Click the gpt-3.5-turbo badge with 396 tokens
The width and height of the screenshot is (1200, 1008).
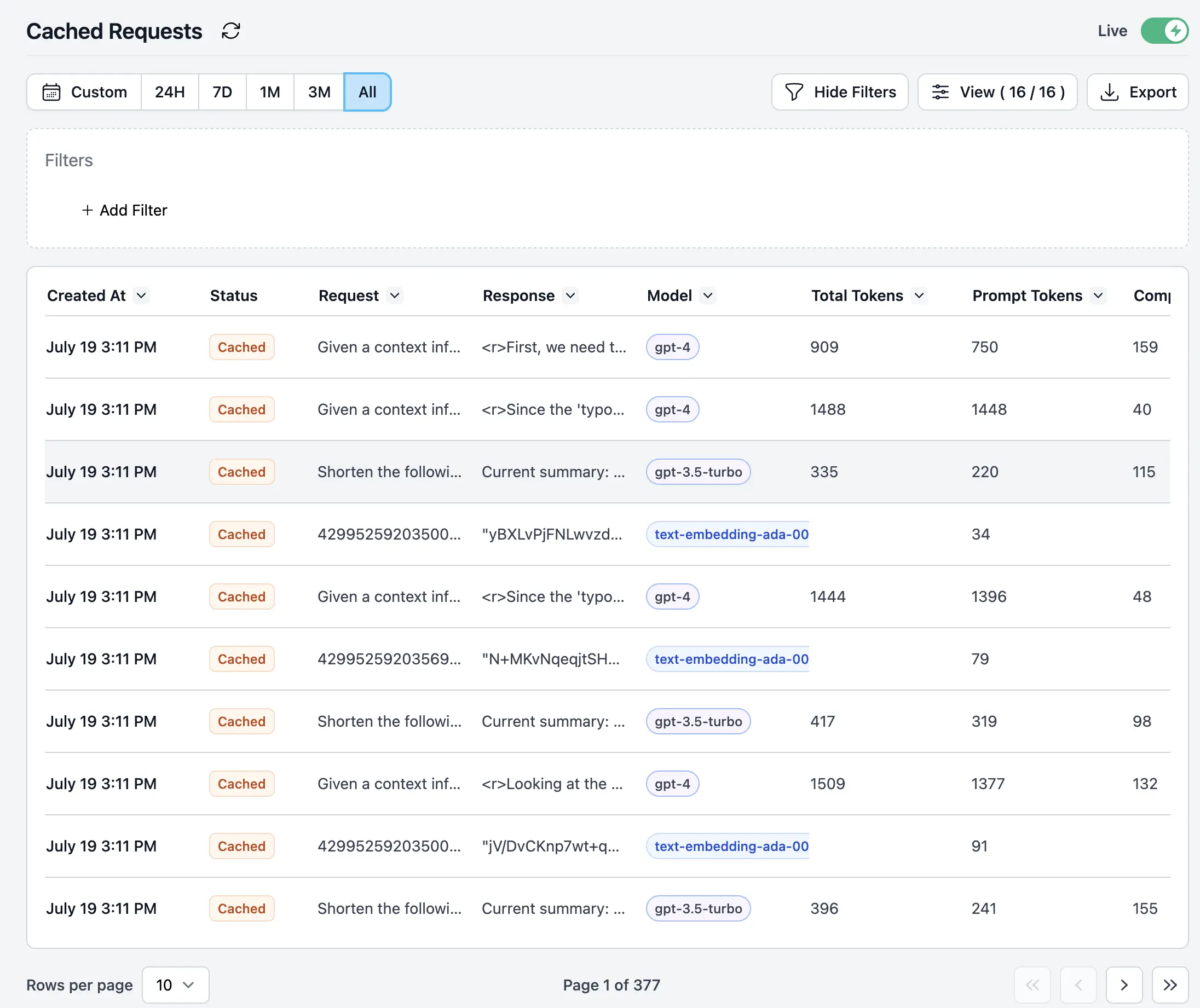[x=698, y=908]
